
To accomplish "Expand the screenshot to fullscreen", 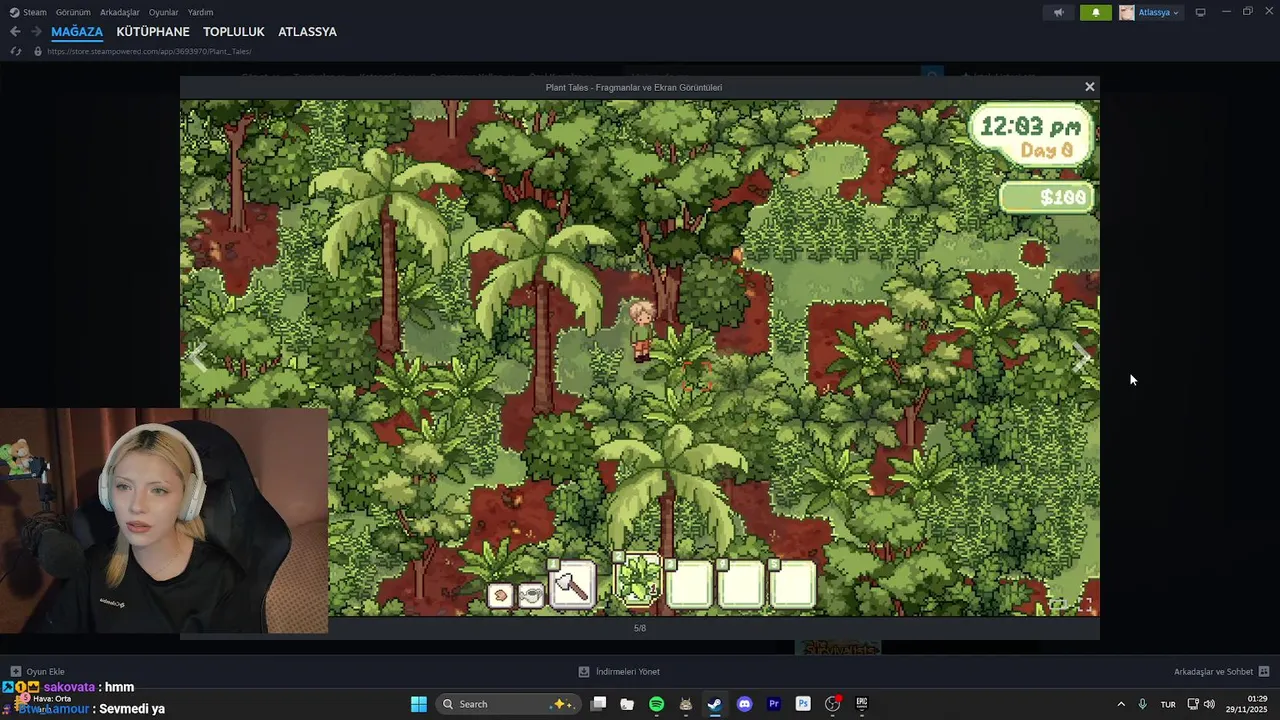I will point(1085,604).
